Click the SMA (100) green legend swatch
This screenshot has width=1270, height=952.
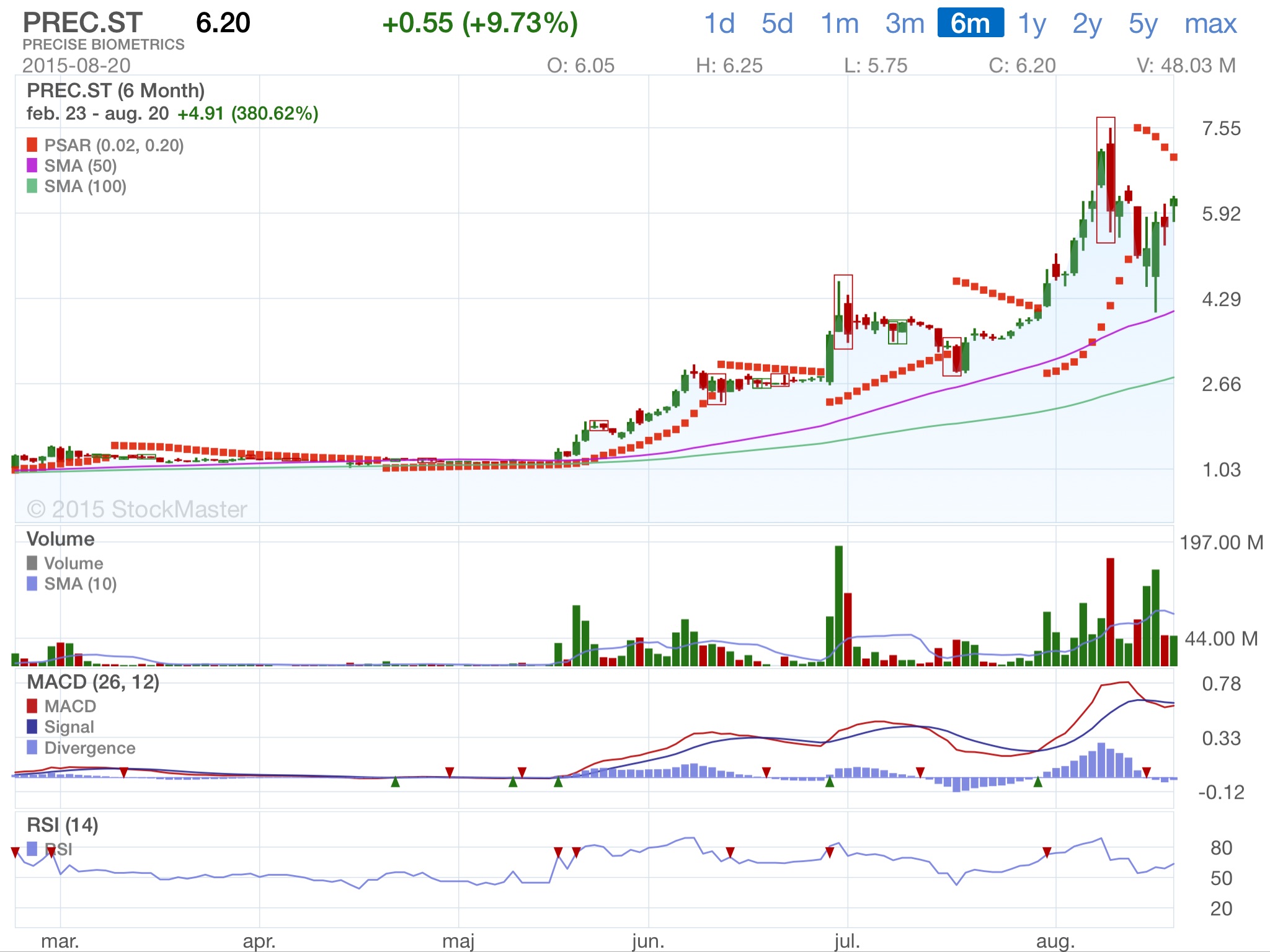(32, 186)
